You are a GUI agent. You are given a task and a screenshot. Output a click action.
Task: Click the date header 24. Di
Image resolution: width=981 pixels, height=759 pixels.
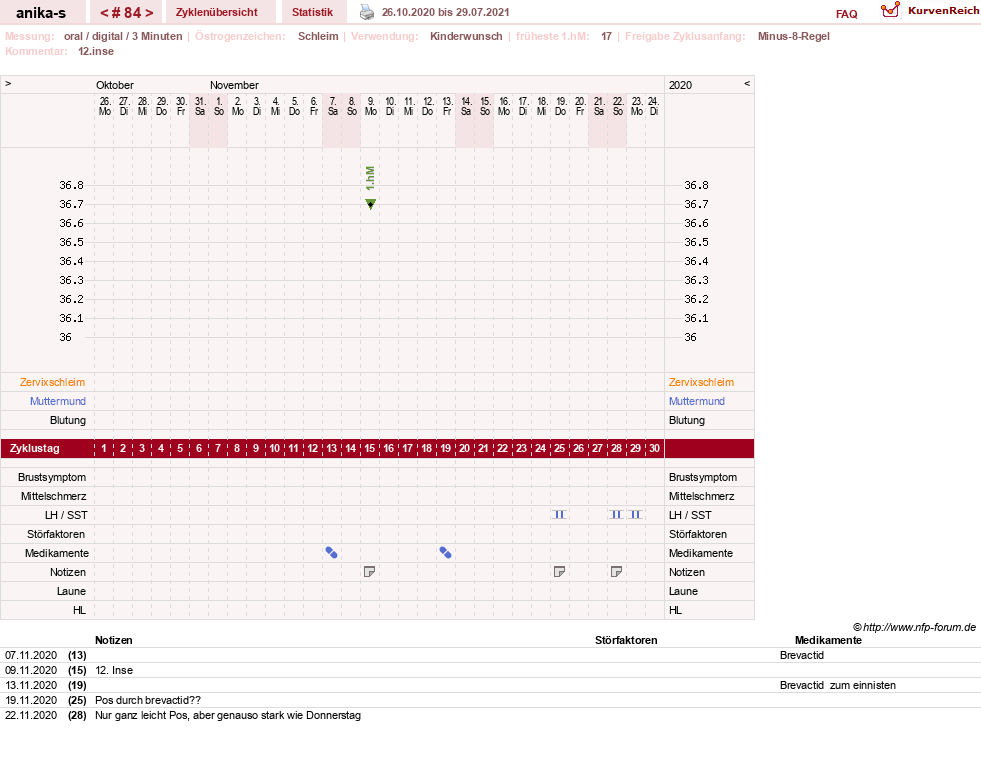(x=654, y=106)
